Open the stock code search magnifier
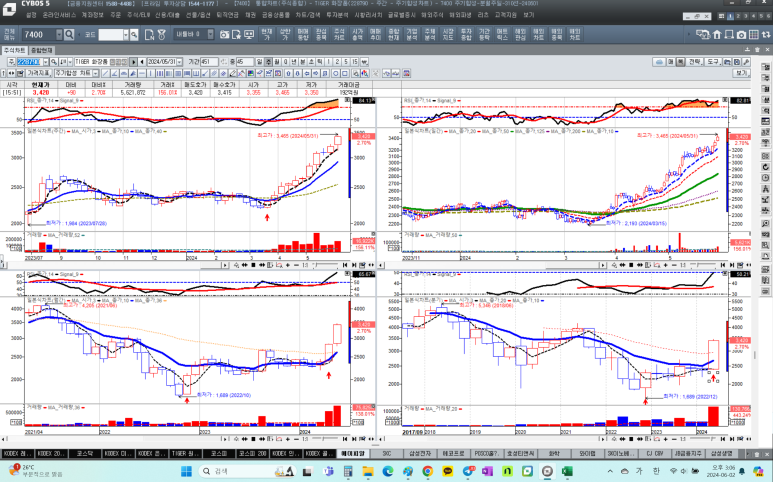The image size is (773, 482). (x=134, y=34)
